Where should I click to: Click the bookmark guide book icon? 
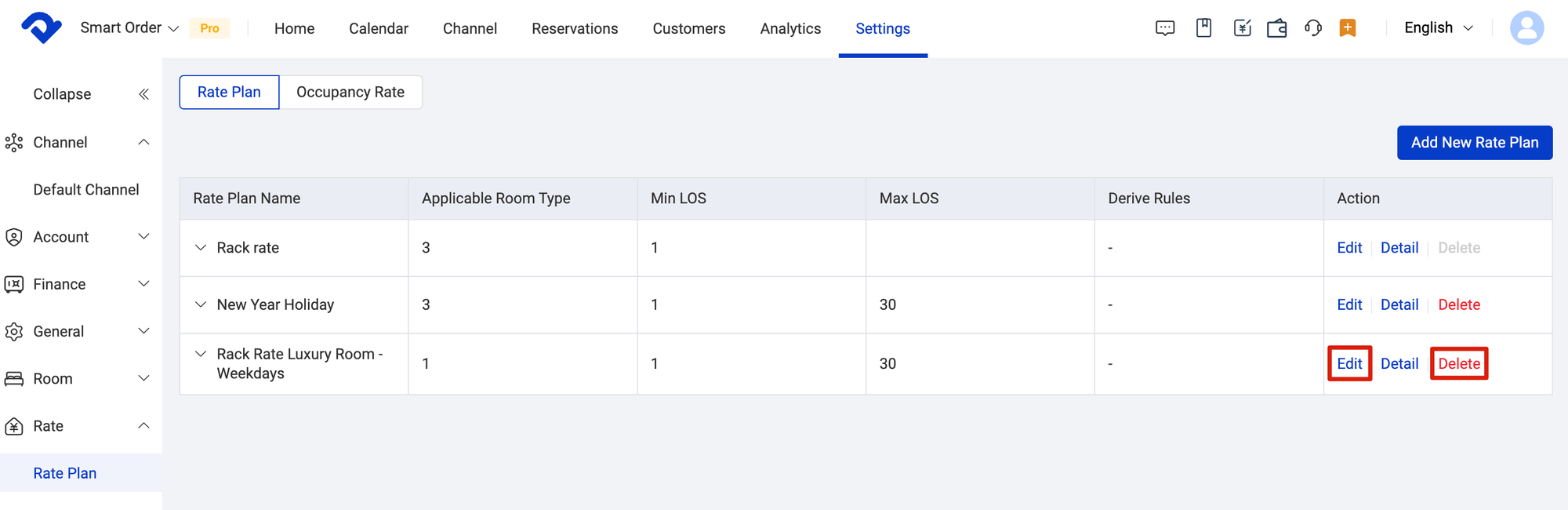pyautogui.click(x=1203, y=28)
